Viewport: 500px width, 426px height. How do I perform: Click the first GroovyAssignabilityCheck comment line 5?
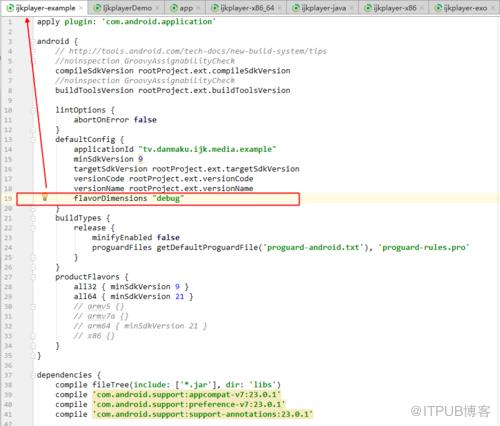[x=145, y=61]
